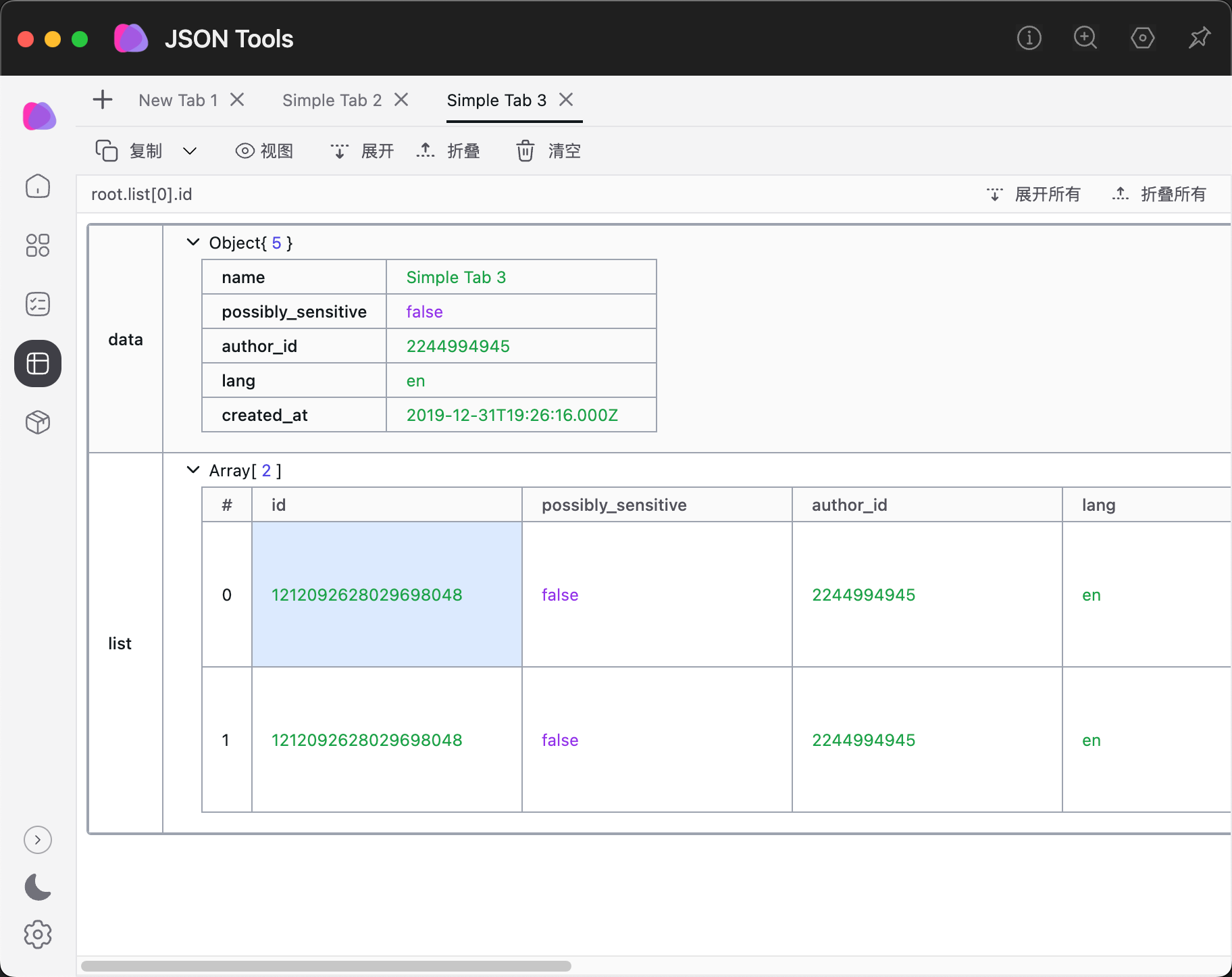Viewport: 1232px width, 977px height.
Task: Click the JSON Tools logo in sidebar
Action: [39, 116]
